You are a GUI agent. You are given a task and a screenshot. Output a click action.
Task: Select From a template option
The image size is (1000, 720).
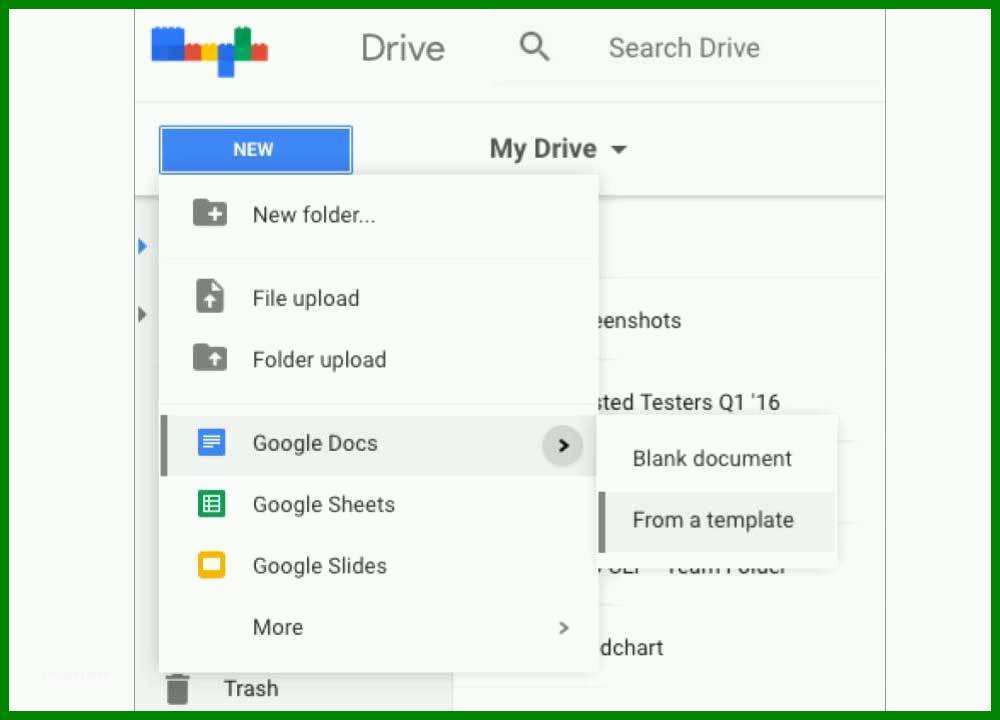point(717,521)
